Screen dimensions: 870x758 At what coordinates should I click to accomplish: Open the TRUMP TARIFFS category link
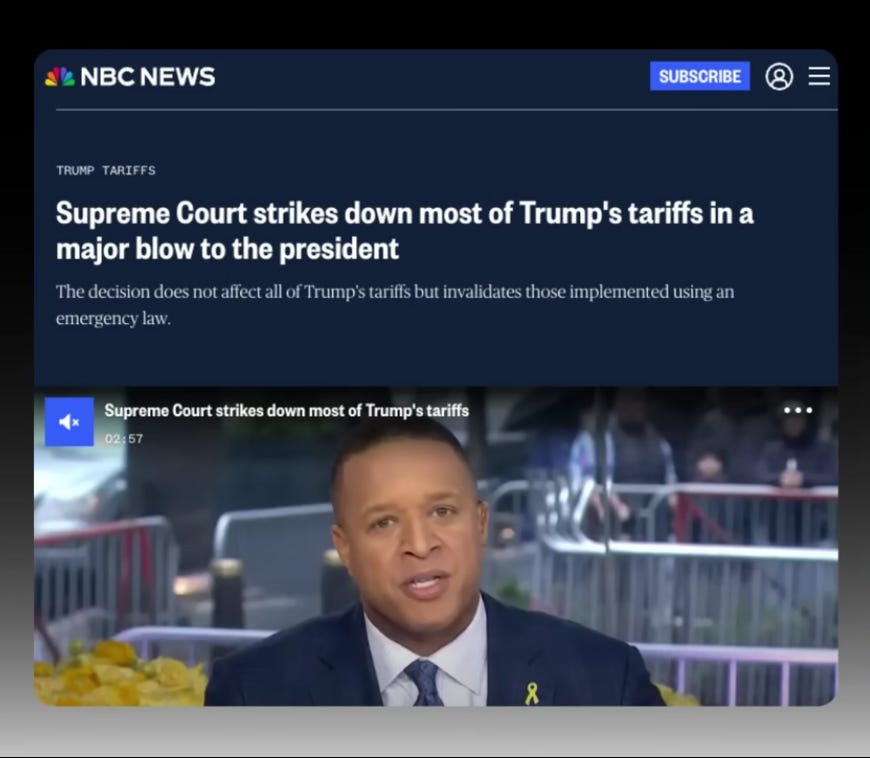pyautogui.click(x=105, y=170)
